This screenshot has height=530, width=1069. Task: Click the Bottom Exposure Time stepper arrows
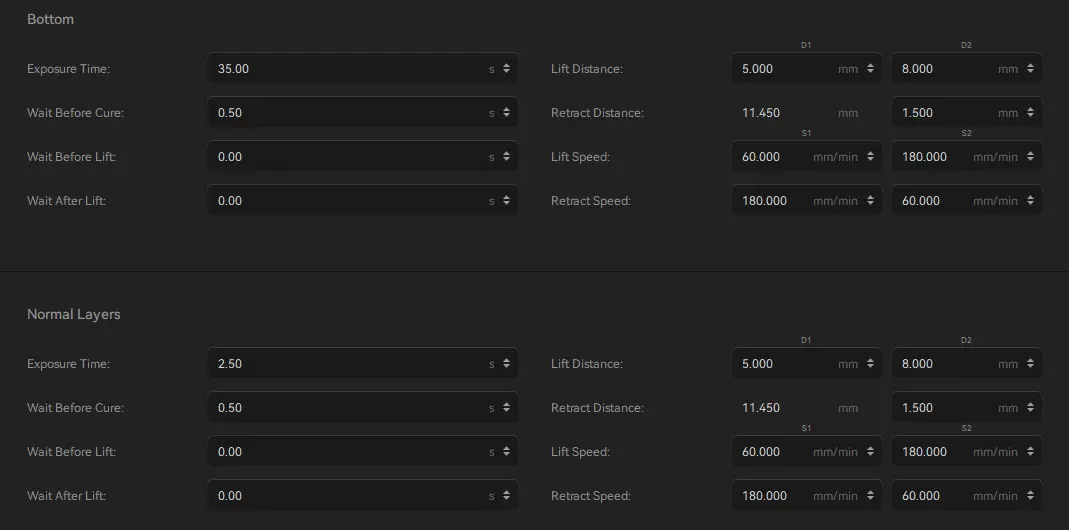click(506, 69)
